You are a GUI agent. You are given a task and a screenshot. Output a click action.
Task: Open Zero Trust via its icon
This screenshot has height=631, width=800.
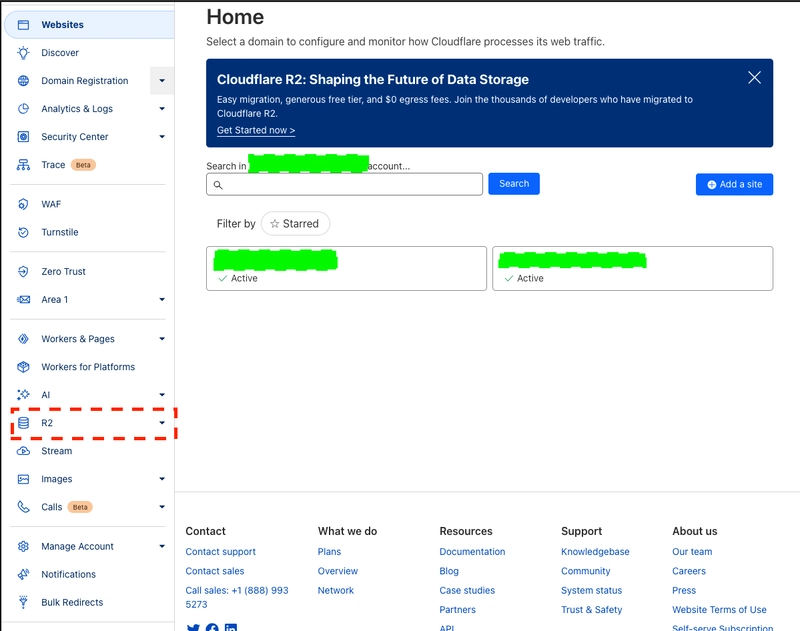(x=23, y=272)
